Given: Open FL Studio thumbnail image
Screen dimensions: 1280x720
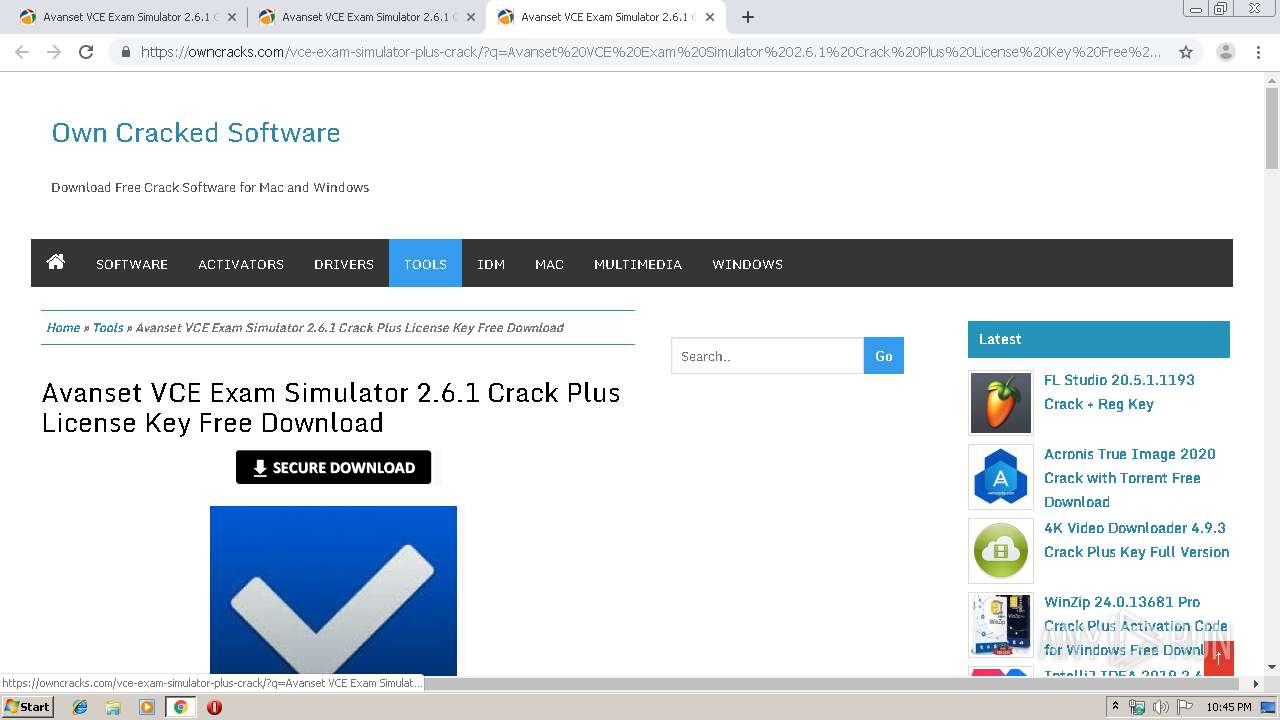Looking at the screenshot, I should point(1001,403).
